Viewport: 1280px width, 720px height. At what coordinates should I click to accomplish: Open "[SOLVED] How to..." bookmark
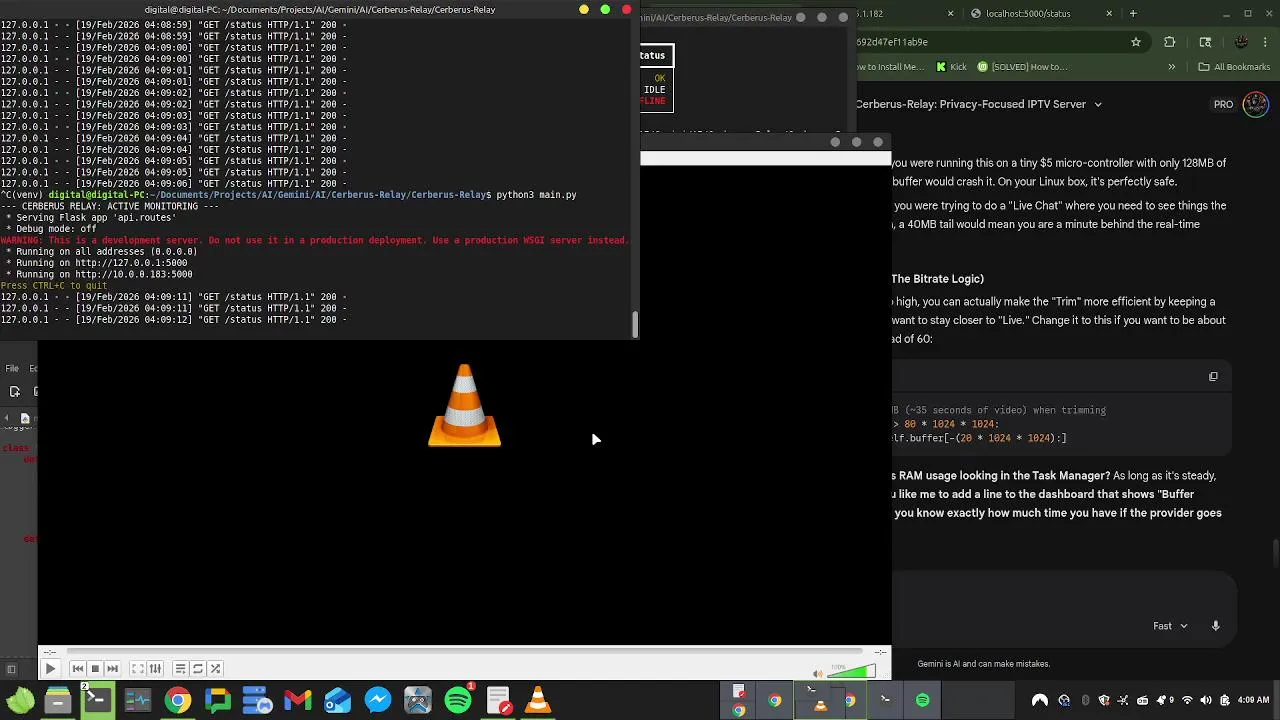tap(1021, 67)
